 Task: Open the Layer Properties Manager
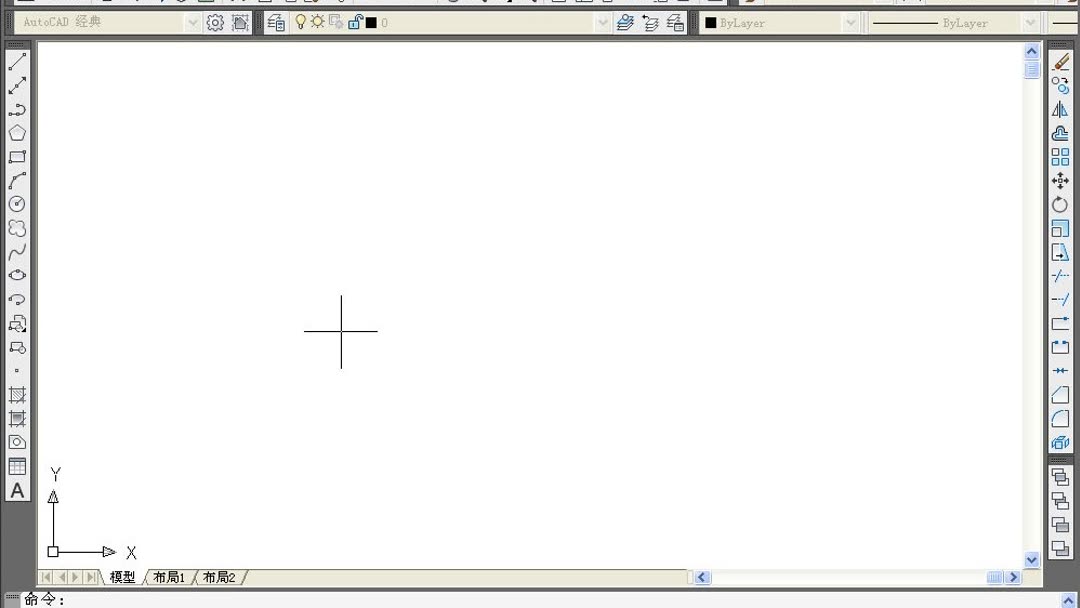(275, 22)
